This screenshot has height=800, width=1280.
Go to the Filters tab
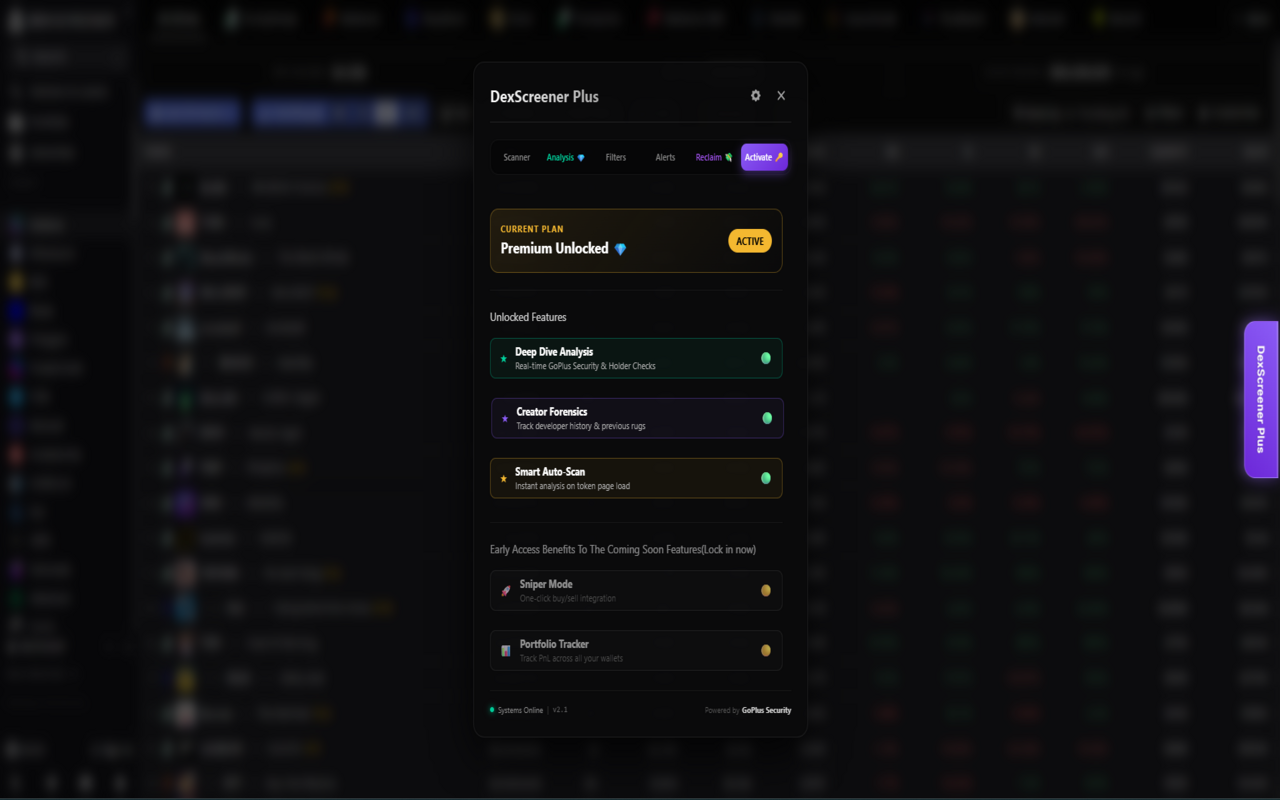click(x=616, y=157)
